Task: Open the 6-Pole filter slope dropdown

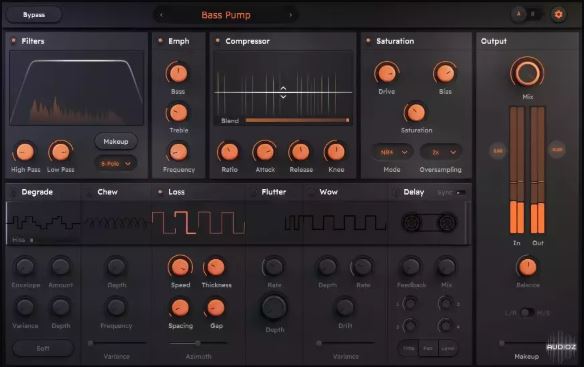Action: [116, 164]
